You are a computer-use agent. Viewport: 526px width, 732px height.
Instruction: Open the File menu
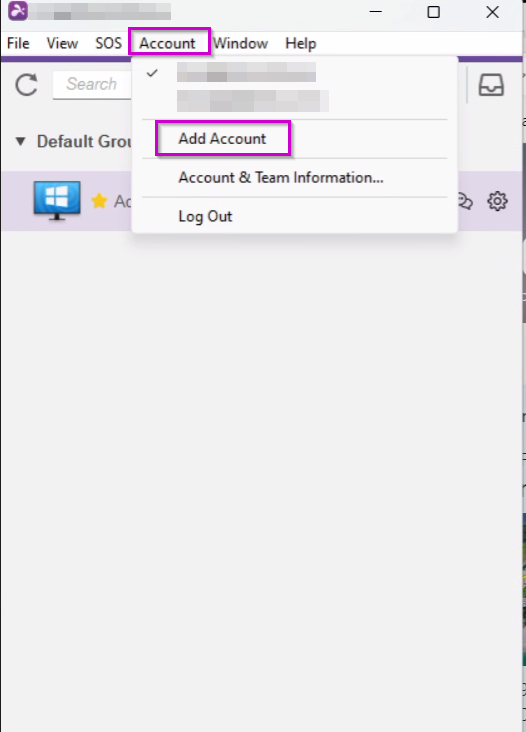(x=18, y=43)
